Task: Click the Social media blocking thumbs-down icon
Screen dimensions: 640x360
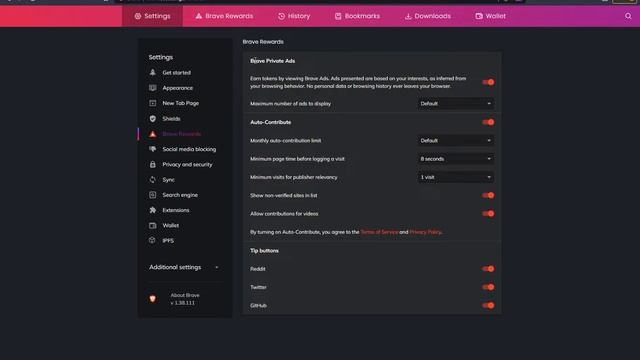Action: click(153, 149)
